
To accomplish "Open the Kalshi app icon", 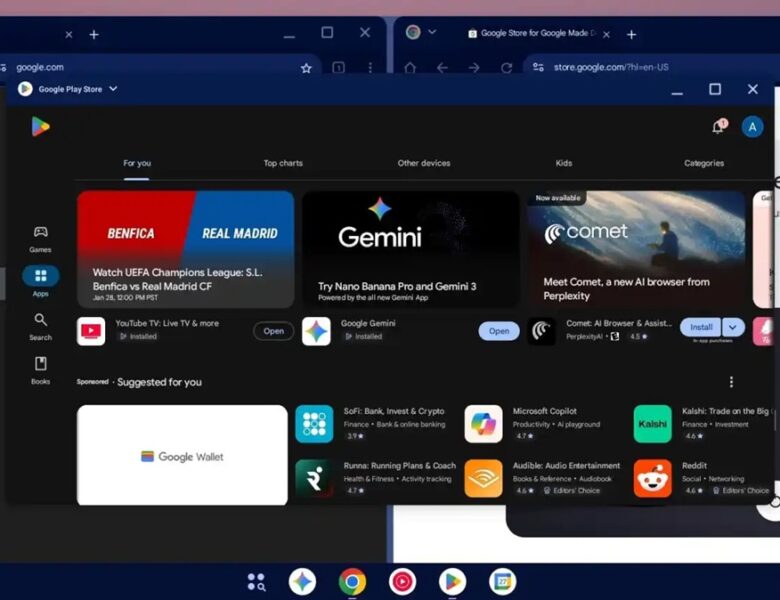I will click(x=652, y=424).
